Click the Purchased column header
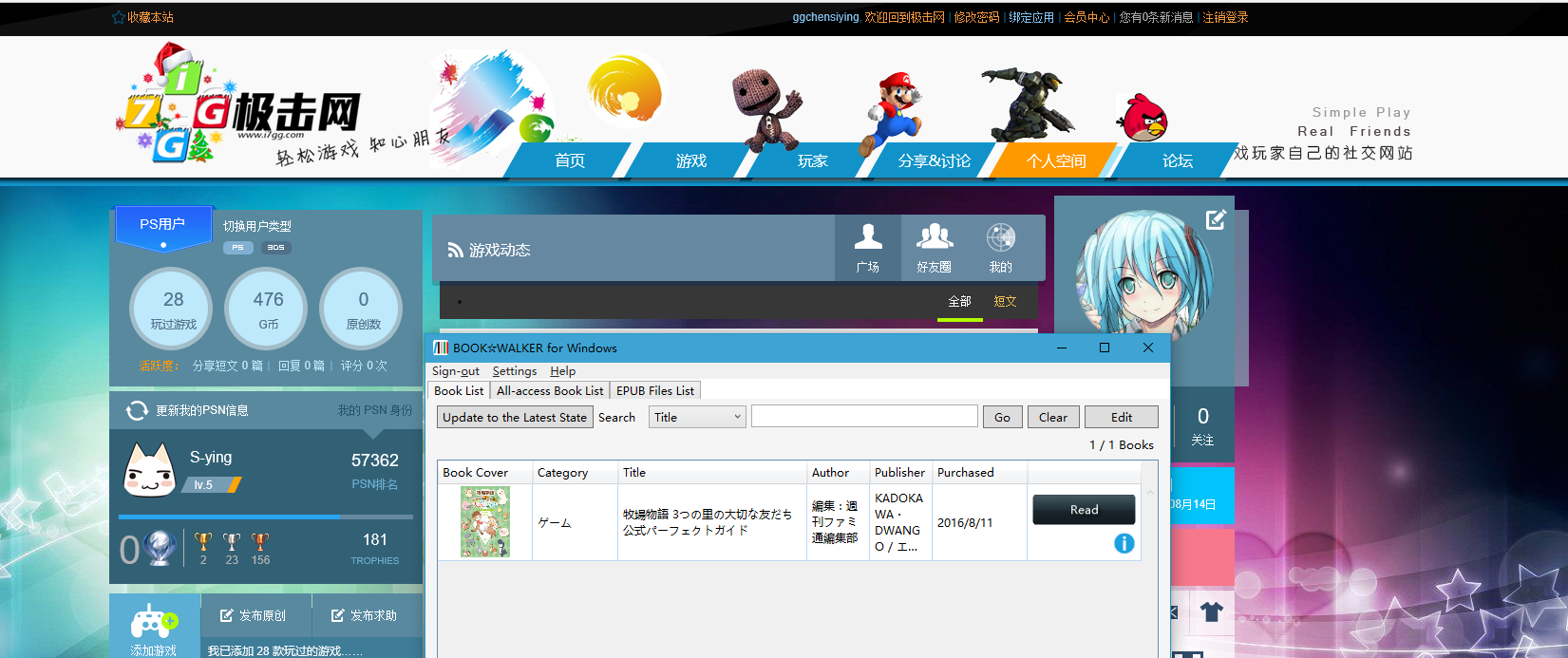This screenshot has height=658, width=1568. tap(980, 472)
